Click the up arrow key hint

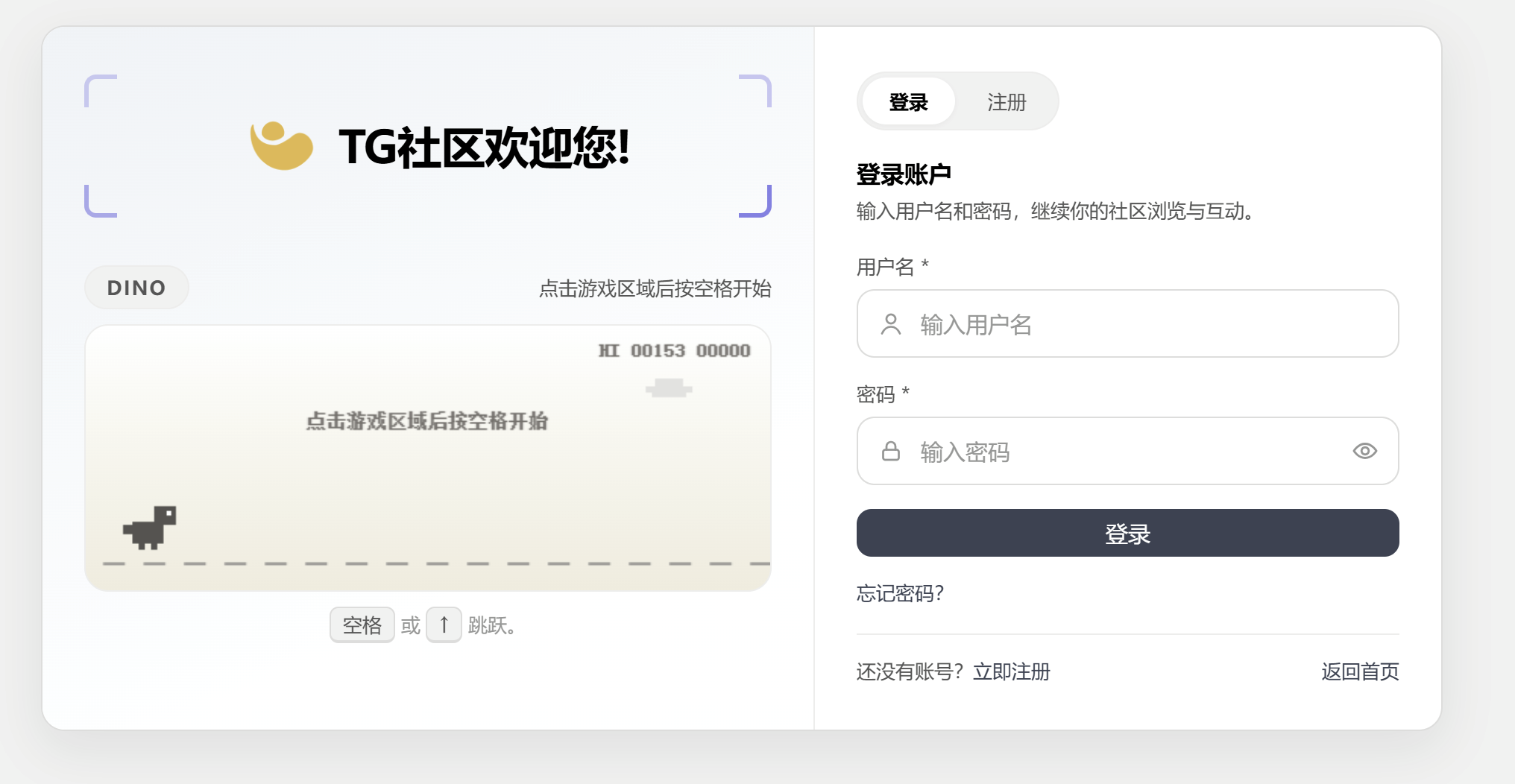click(x=444, y=625)
